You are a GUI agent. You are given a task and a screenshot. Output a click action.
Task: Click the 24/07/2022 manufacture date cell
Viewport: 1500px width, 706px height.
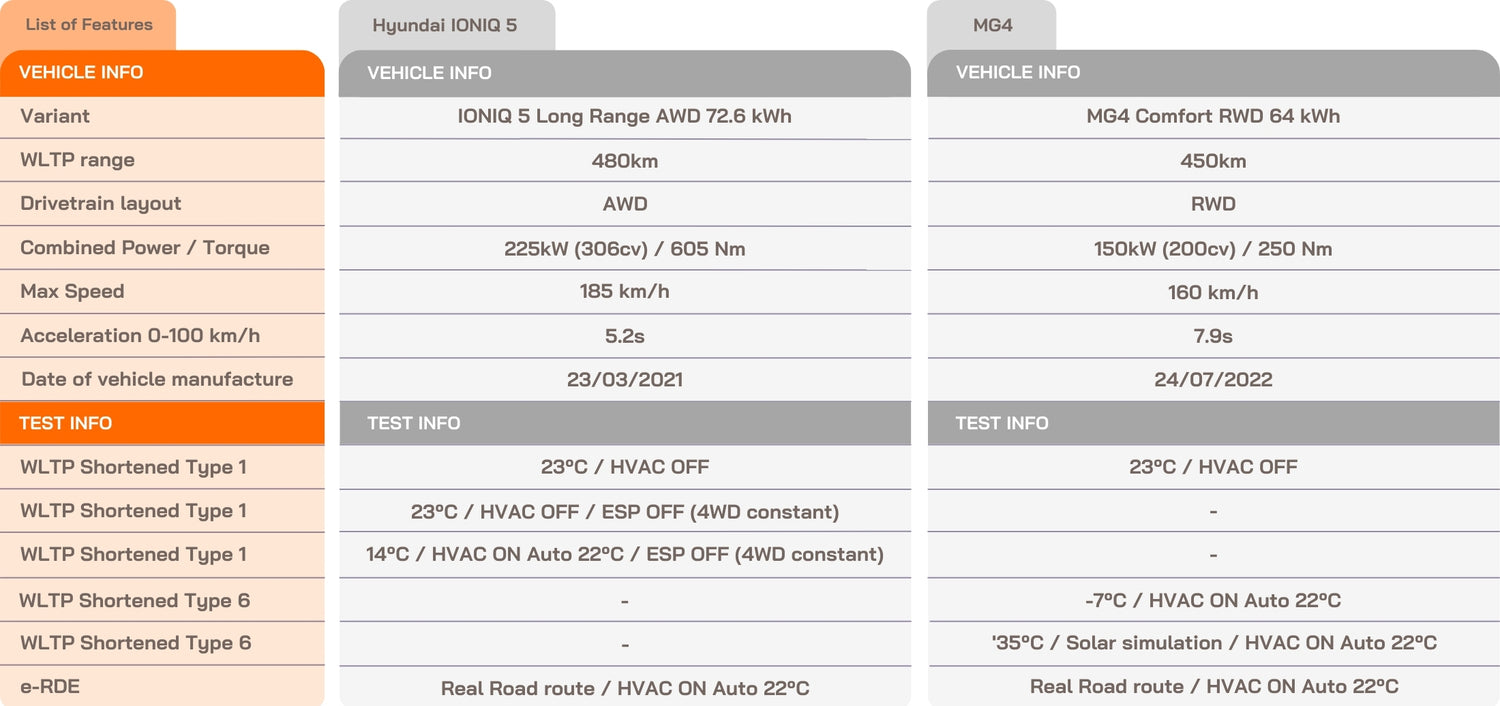(x=1213, y=380)
